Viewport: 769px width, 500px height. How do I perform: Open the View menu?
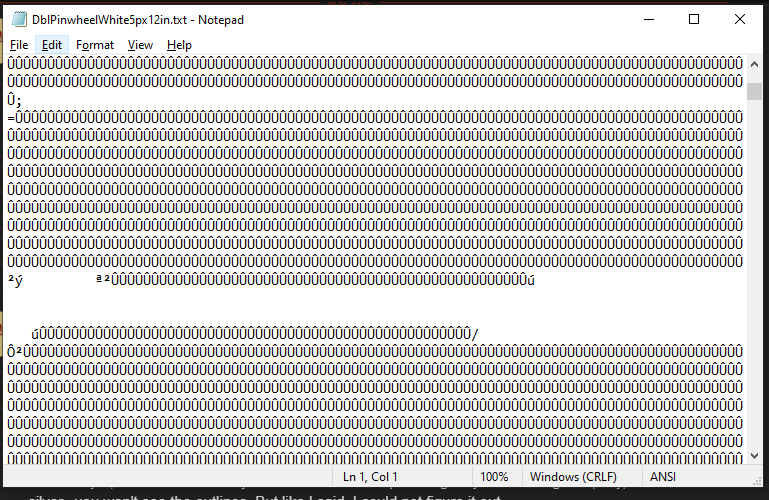(x=140, y=45)
